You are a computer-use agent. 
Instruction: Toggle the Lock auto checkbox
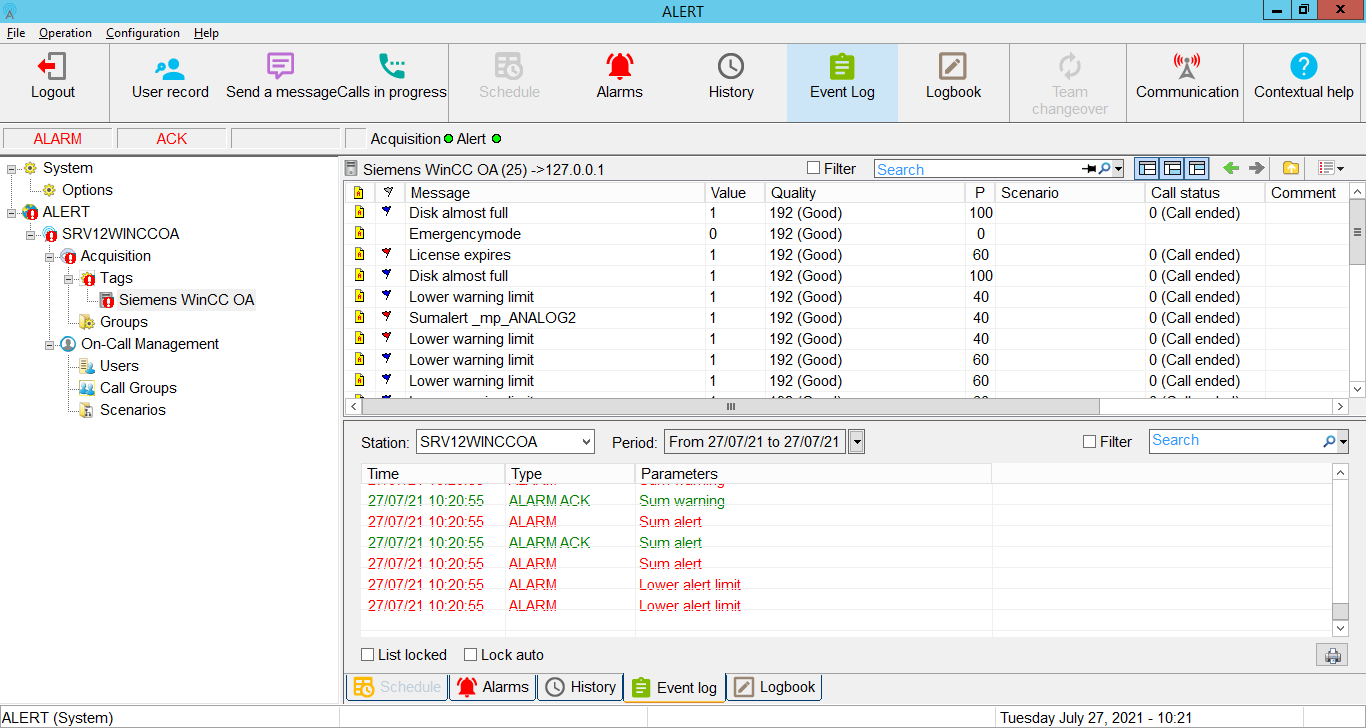[471, 655]
